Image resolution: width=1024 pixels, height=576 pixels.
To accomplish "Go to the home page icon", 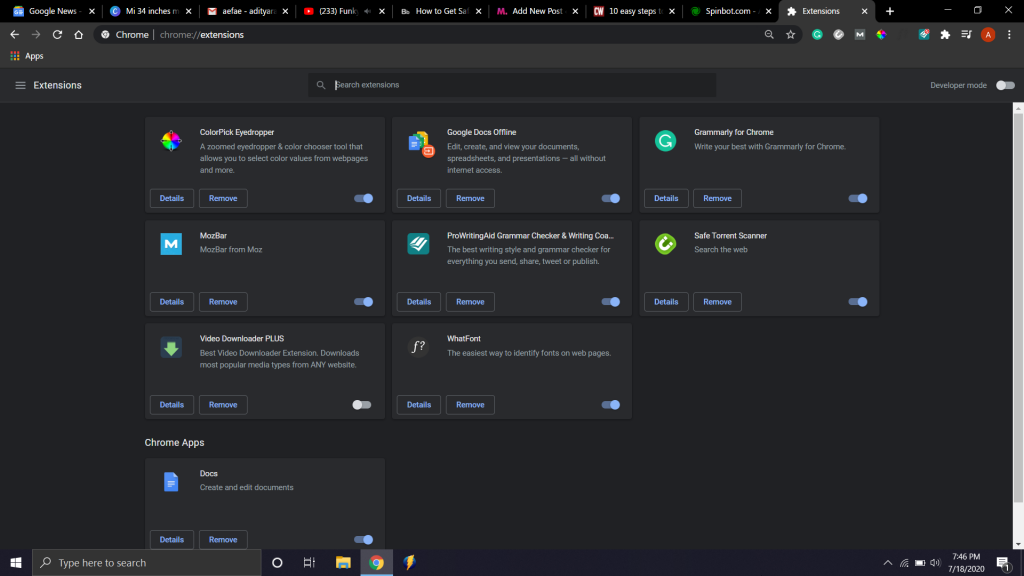I will pyautogui.click(x=78, y=35).
